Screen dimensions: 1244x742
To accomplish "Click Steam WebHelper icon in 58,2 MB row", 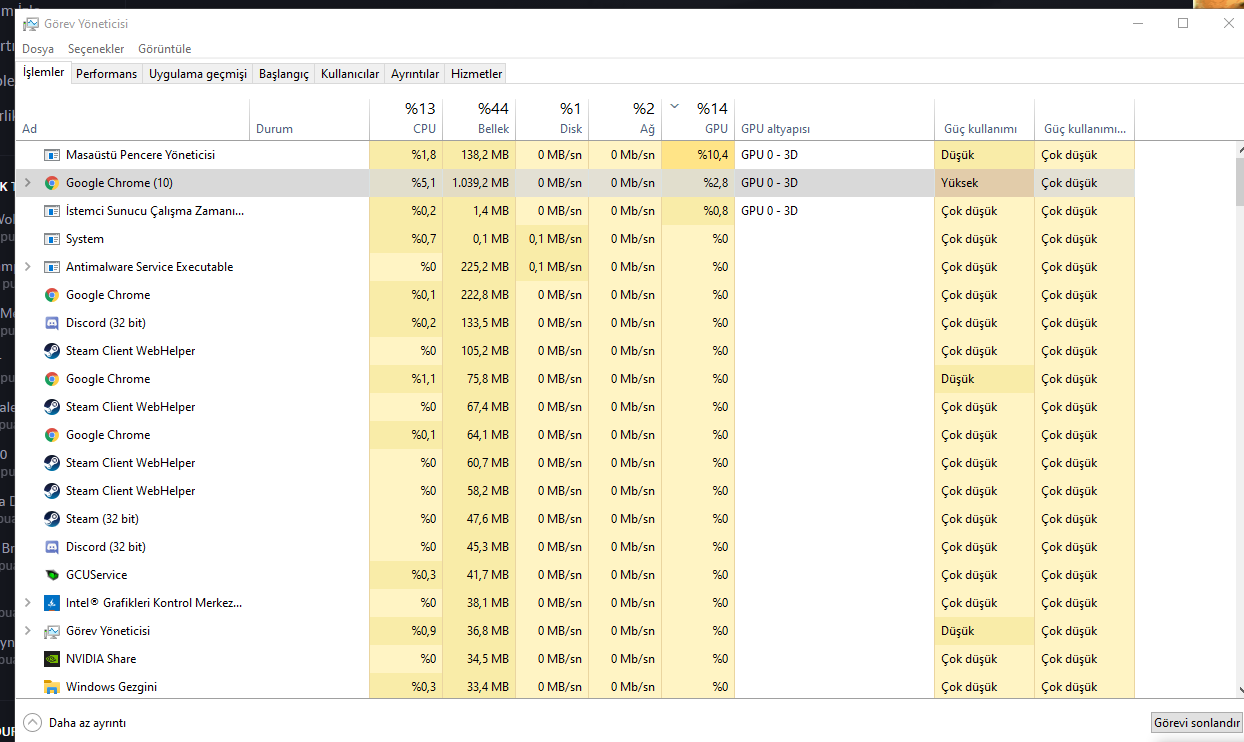I will pos(52,491).
